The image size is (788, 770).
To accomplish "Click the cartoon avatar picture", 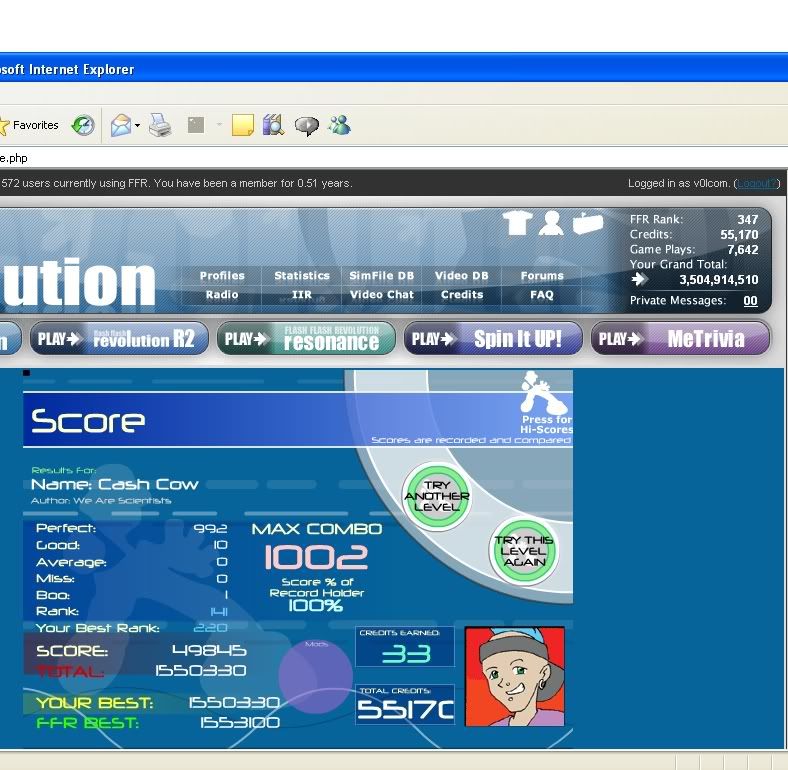I will (515, 676).
